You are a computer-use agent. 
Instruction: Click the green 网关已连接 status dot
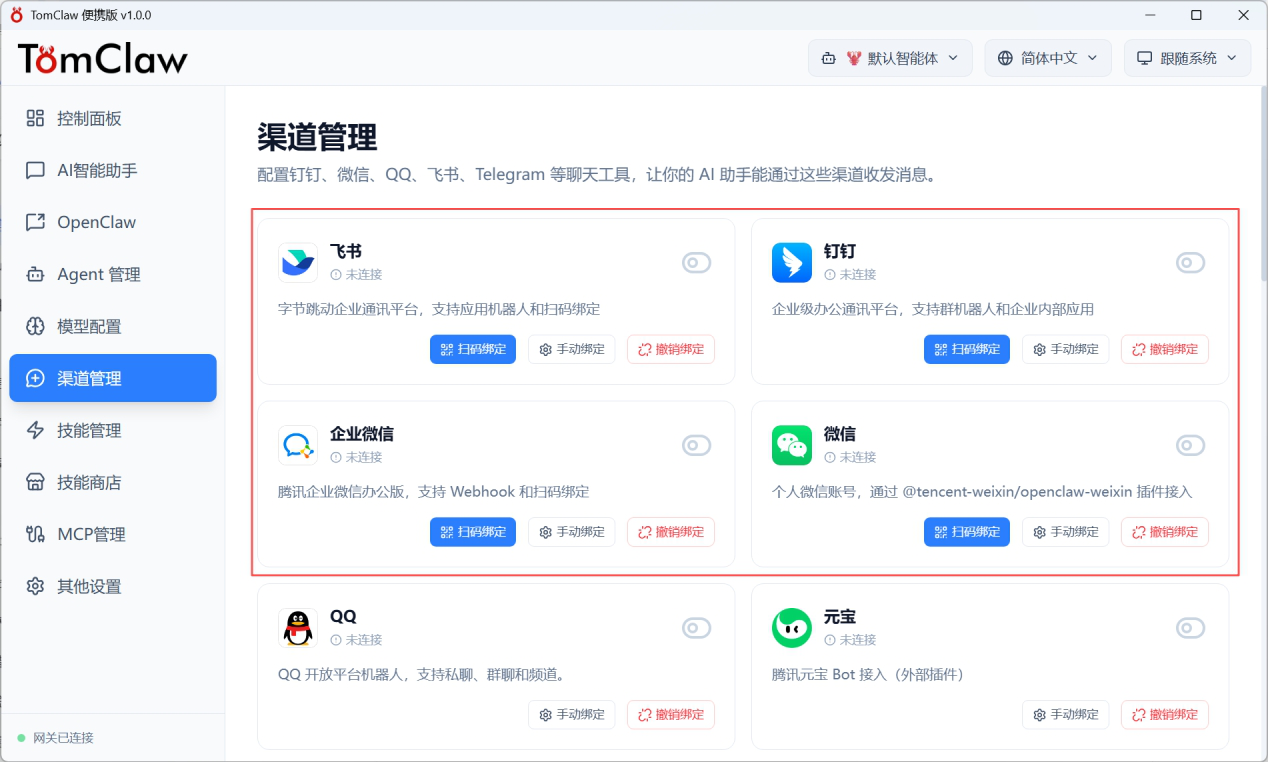[x=21, y=738]
